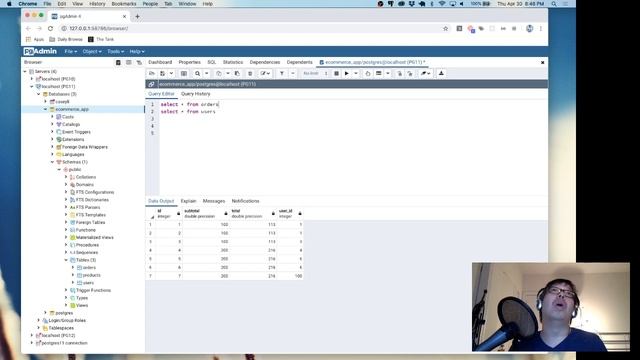Select the Materialized Views tree node
The width and height of the screenshot is (640, 360).
(x=95, y=238)
